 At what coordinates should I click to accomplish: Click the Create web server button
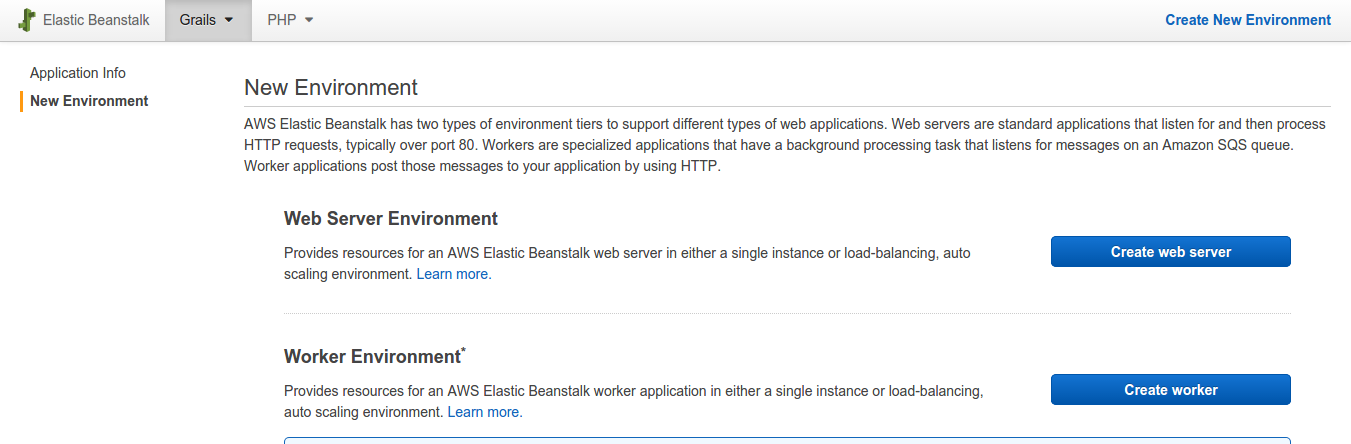[1171, 252]
